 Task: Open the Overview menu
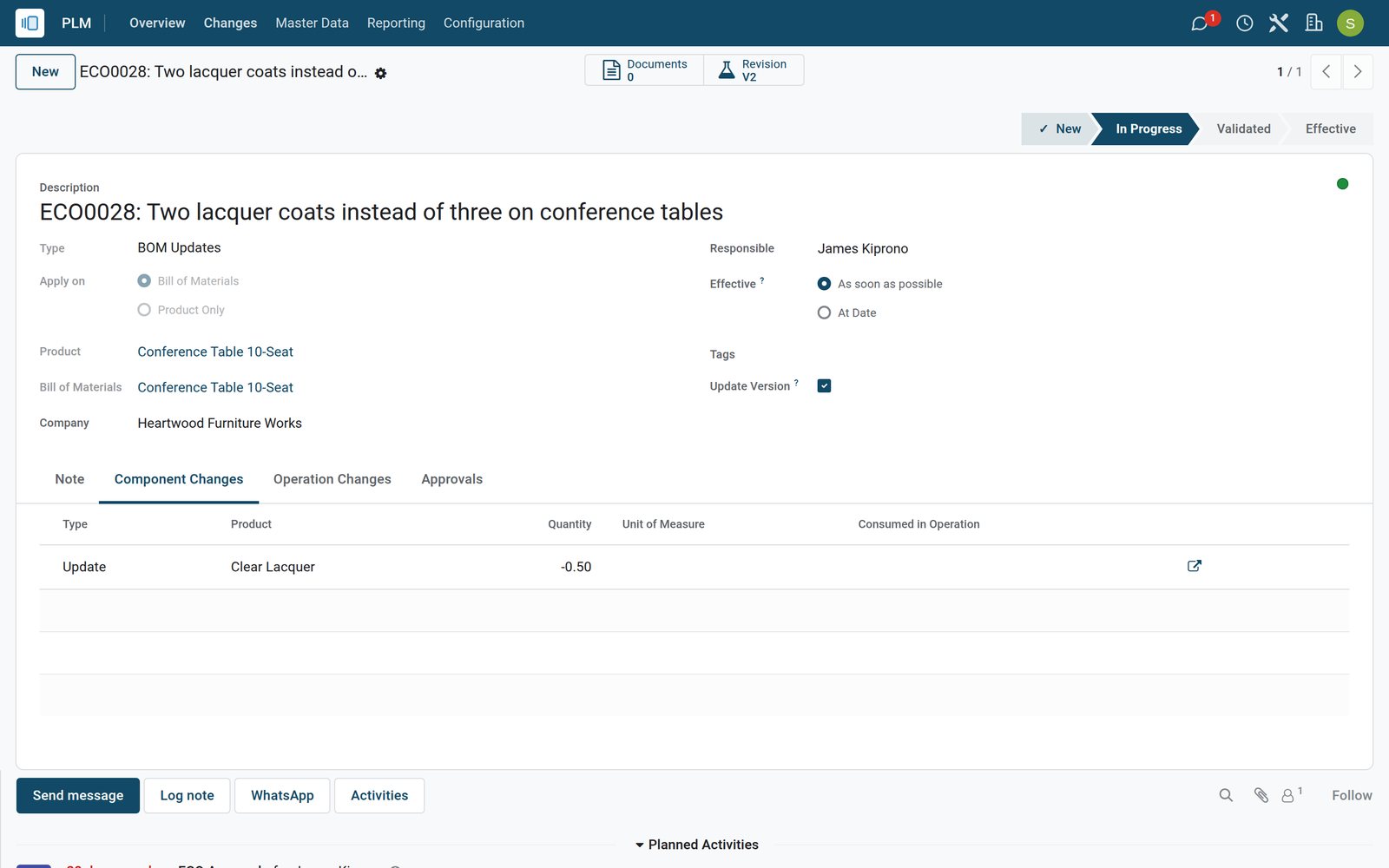(x=157, y=23)
